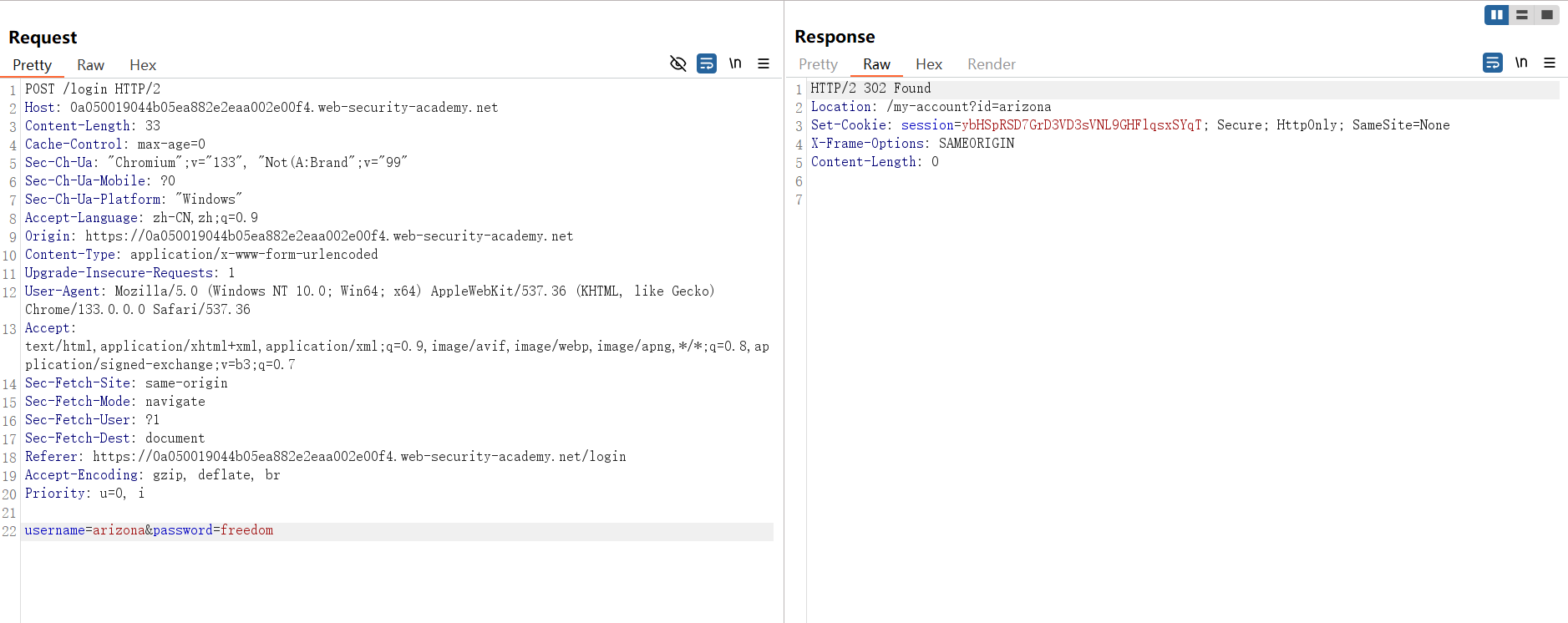Toggle word wrap in Request panel
1568x623 pixels.
point(707,63)
